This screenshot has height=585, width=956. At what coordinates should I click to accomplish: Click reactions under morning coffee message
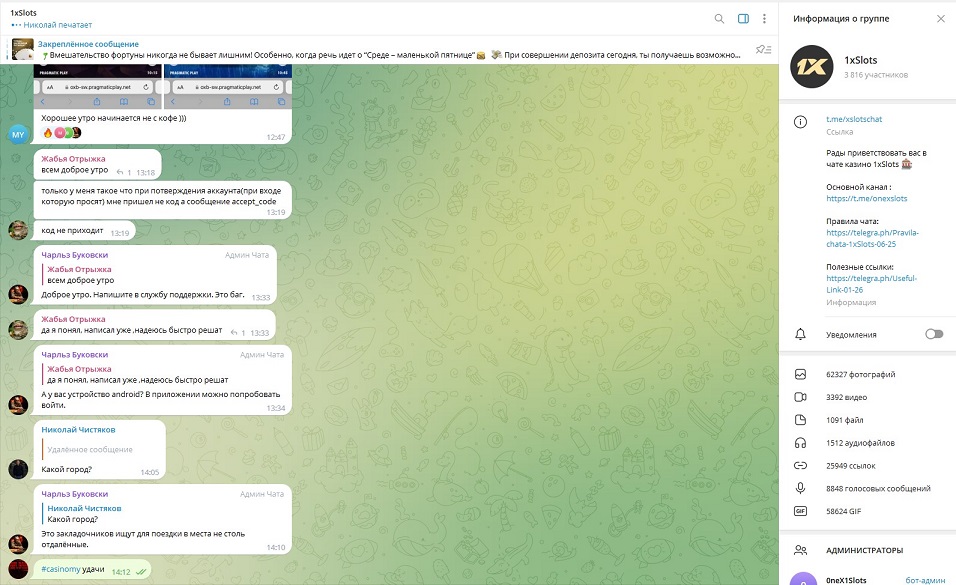(61, 132)
